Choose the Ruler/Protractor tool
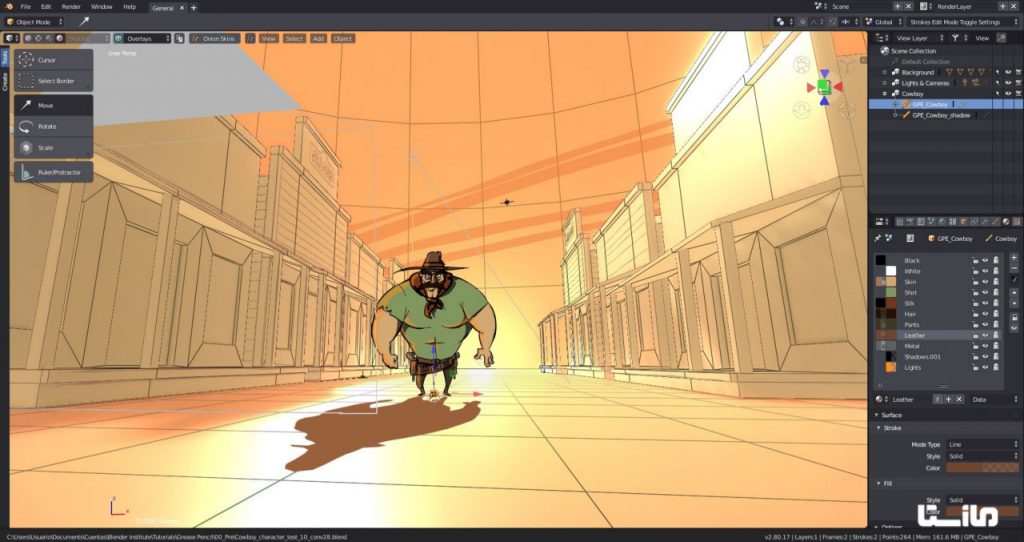The image size is (1024, 542). tap(53, 172)
